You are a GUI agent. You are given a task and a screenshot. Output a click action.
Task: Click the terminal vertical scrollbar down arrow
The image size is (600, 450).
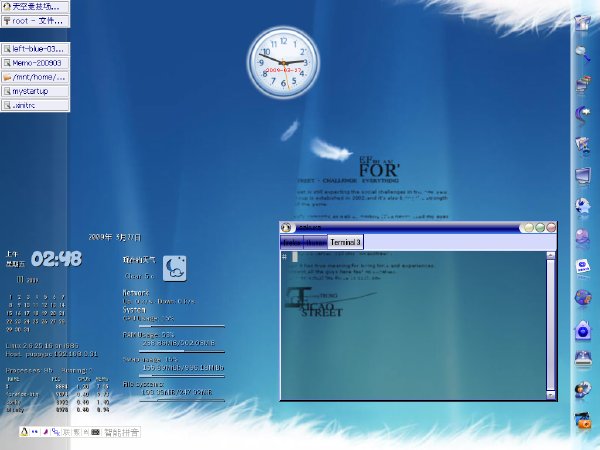click(x=551, y=397)
